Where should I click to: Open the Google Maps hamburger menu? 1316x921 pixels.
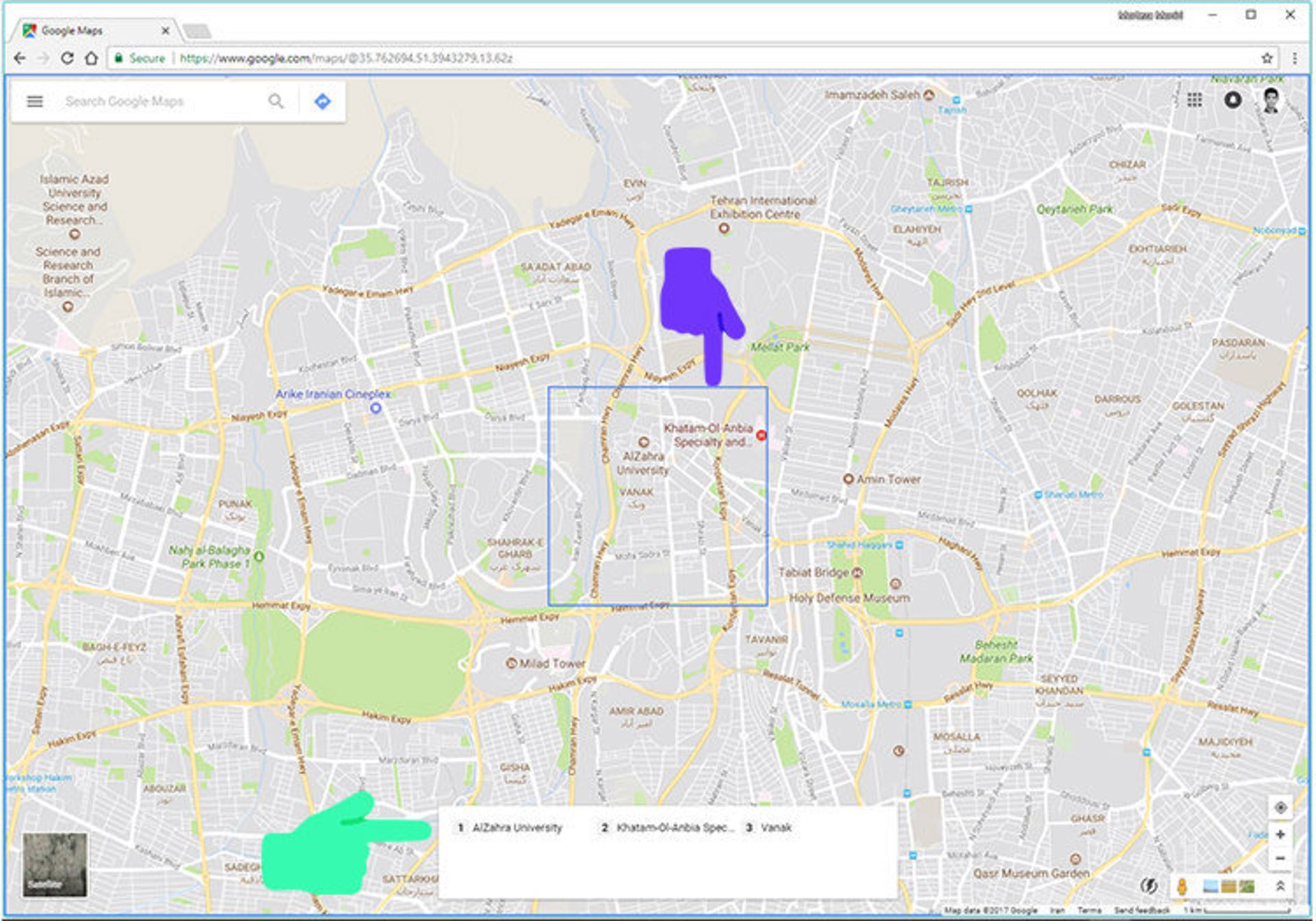click(x=35, y=101)
